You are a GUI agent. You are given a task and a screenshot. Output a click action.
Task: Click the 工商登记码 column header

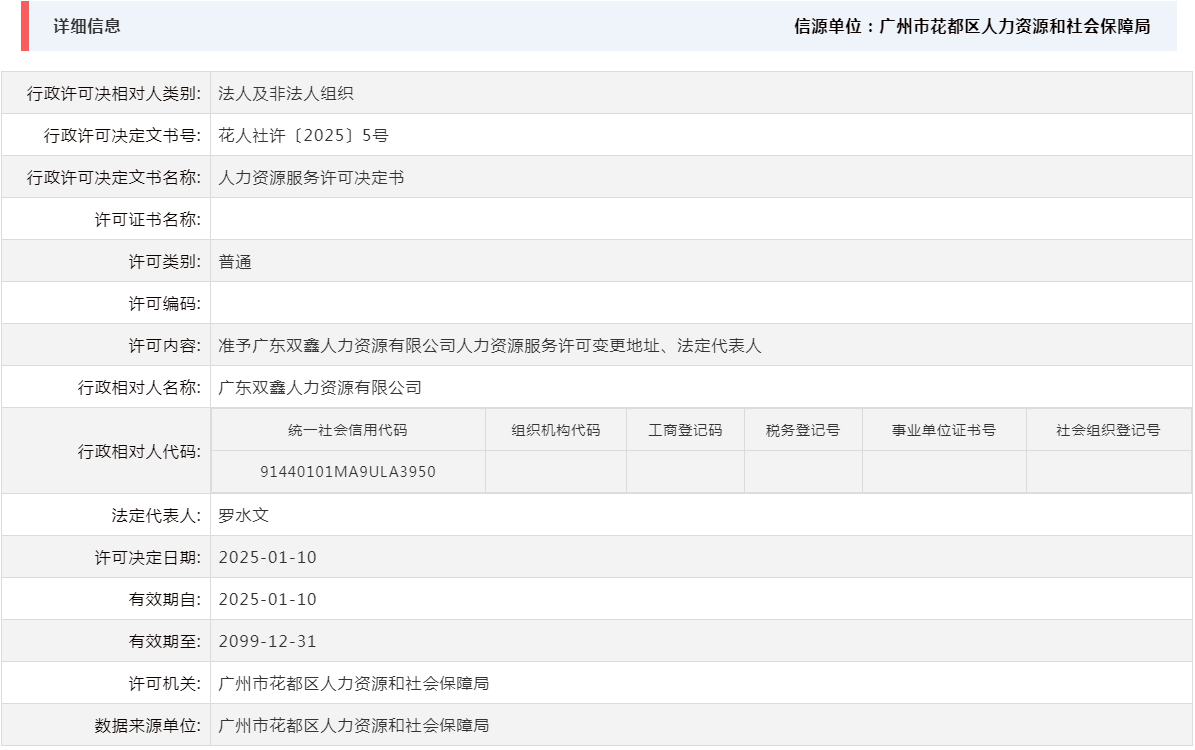click(x=684, y=429)
